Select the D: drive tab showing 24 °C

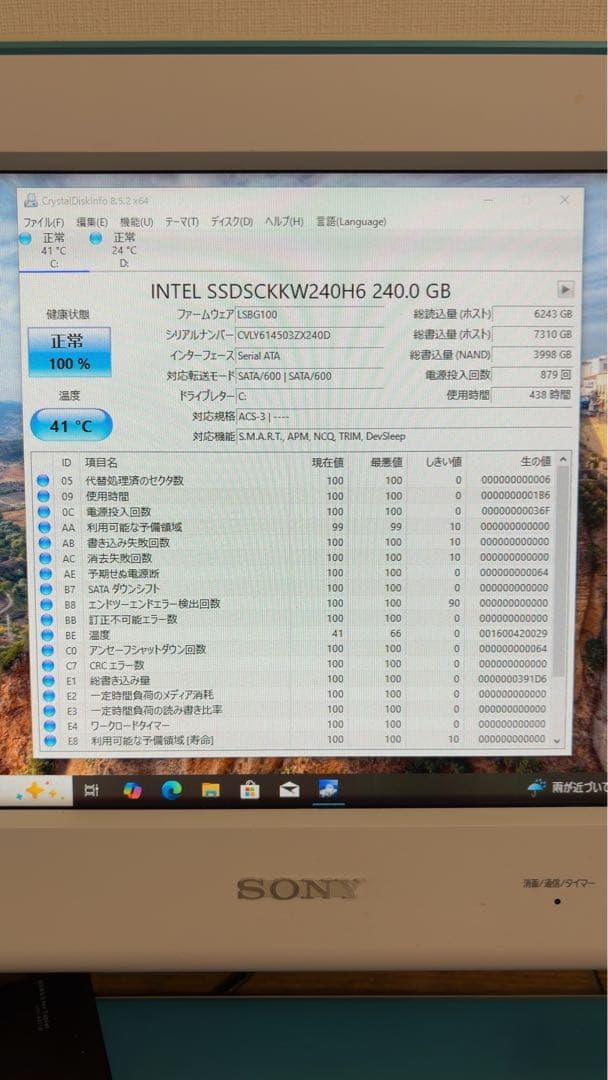pyautogui.click(x=124, y=251)
